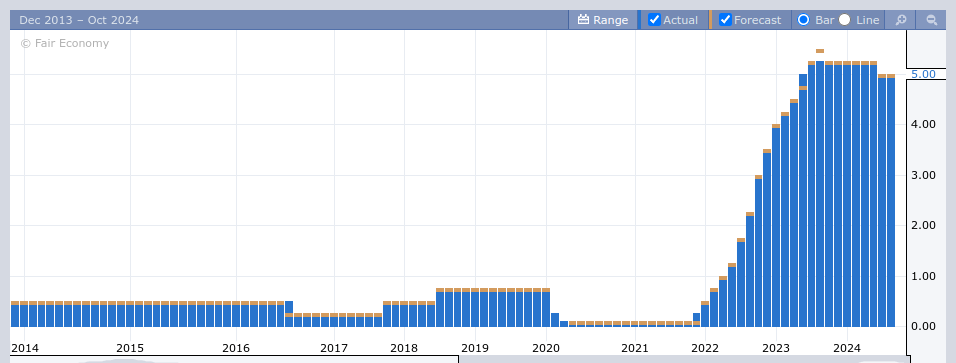This screenshot has width=956, height=363.
Task: Switch to Line chart radio button
Action: click(x=844, y=20)
